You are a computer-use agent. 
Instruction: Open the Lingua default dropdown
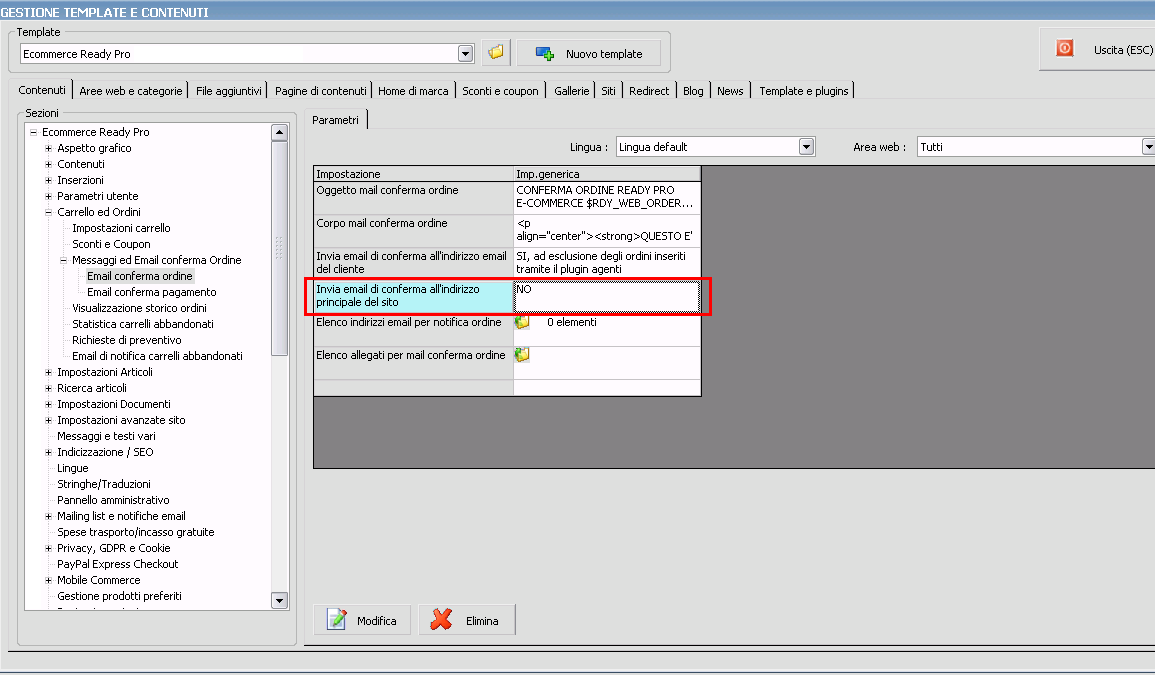tap(806, 147)
